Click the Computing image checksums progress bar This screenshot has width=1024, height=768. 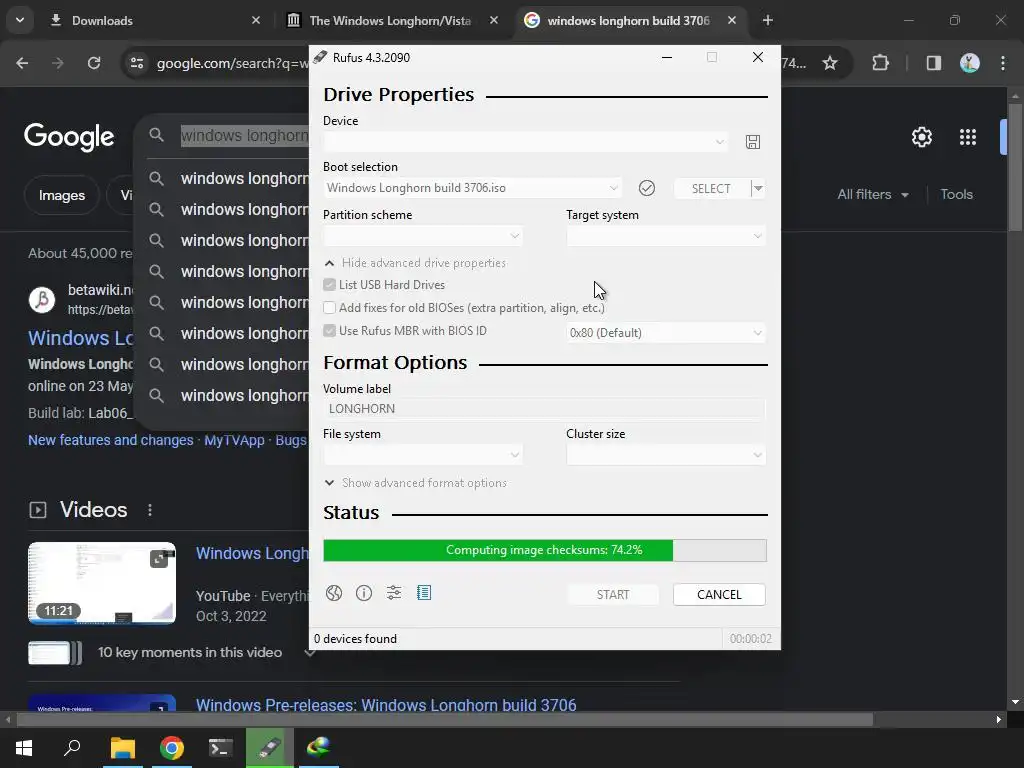(x=545, y=551)
